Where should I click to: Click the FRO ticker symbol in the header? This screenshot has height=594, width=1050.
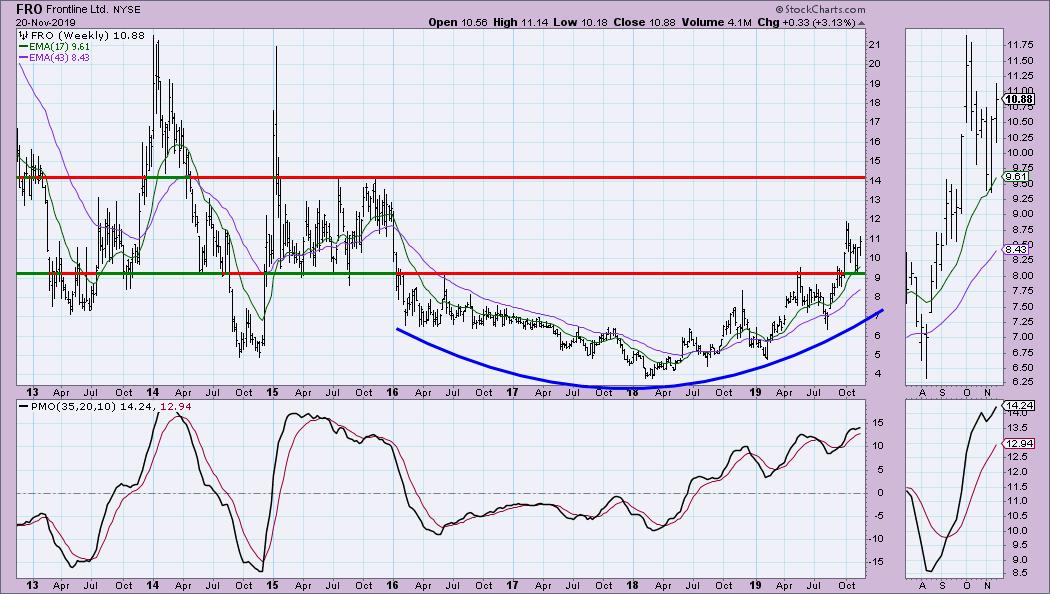pos(29,9)
